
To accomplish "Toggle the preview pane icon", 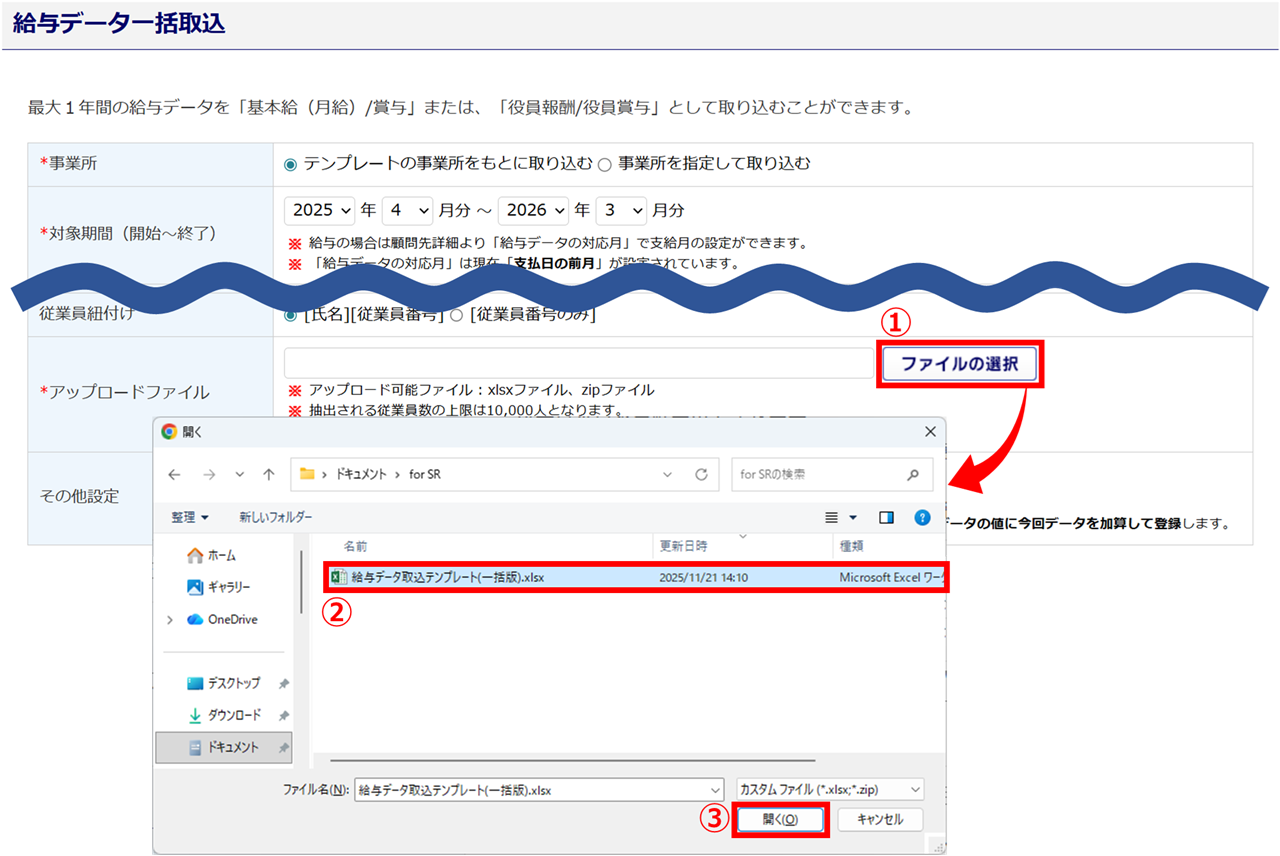I will point(886,517).
